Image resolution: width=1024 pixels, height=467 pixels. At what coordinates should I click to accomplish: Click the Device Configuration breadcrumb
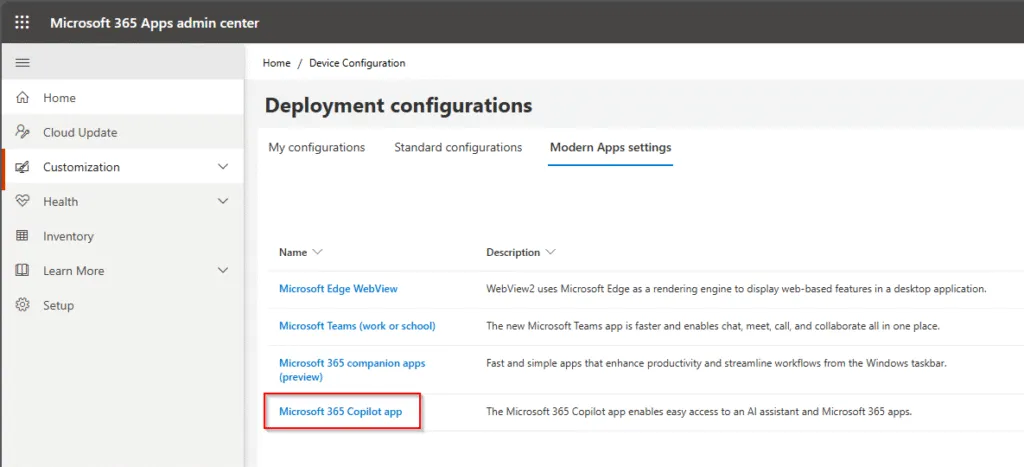click(x=357, y=63)
